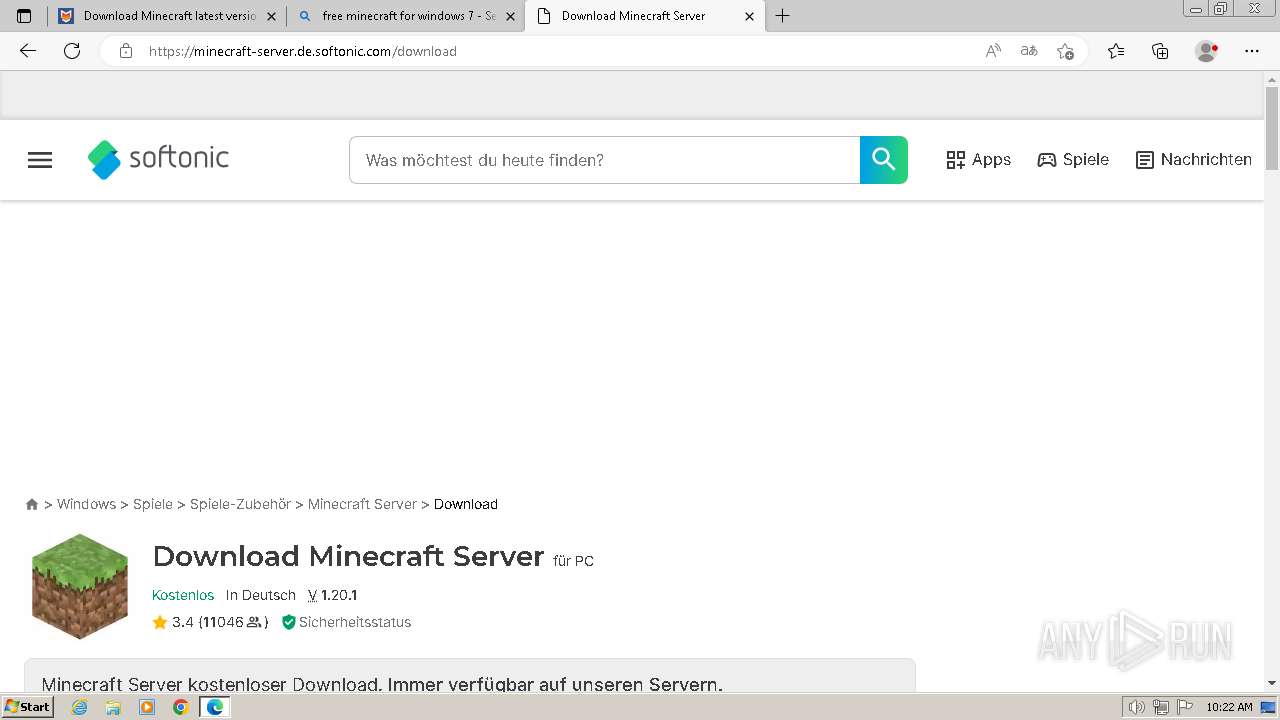Image resolution: width=1280 pixels, height=720 pixels.
Task: Open the Softonic hamburger menu
Action: tap(40, 160)
